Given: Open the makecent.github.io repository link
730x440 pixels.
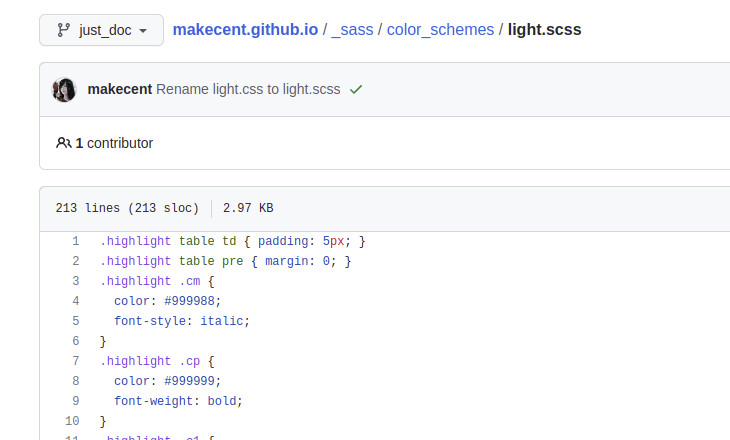Looking at the screenshot, I should pyautogui.click(x=245, y=30).
